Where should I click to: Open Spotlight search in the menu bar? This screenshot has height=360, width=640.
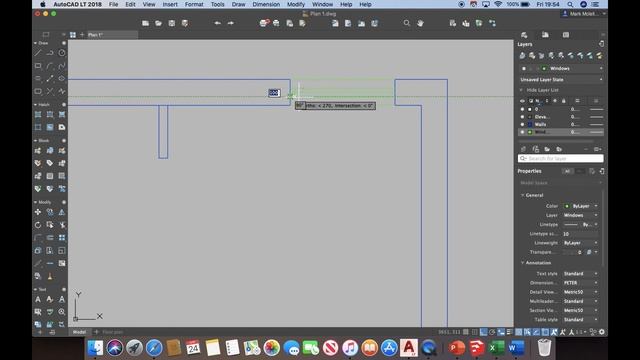pos(570,4)
